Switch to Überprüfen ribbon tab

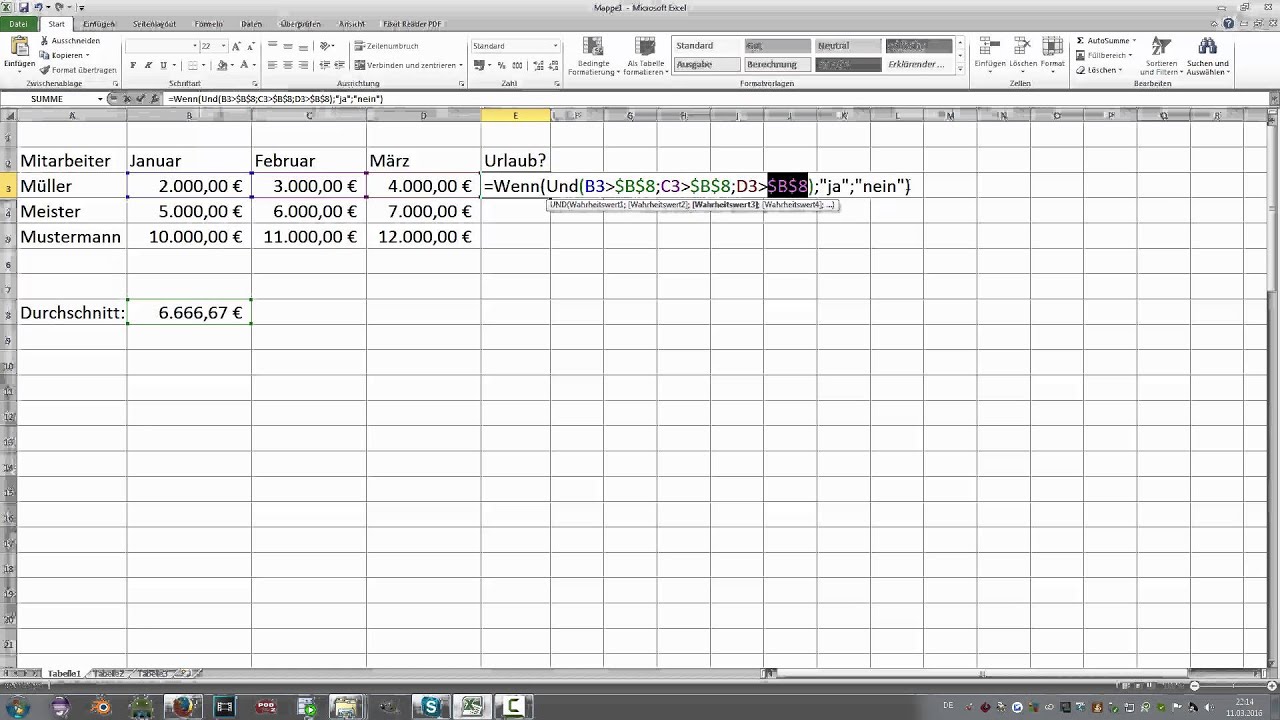click(302, 24)
